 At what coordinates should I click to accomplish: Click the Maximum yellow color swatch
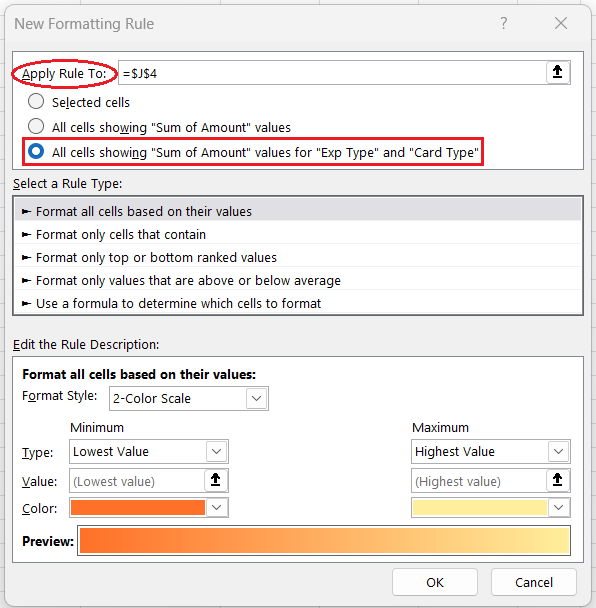(480, 508)
